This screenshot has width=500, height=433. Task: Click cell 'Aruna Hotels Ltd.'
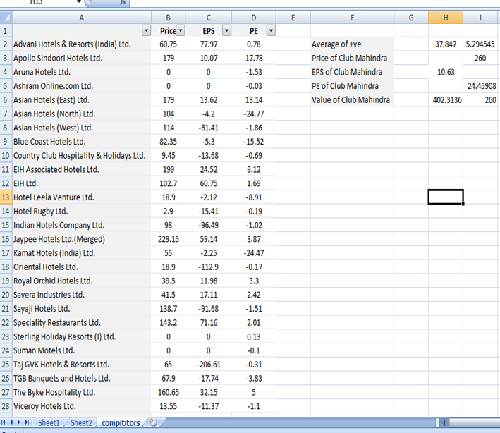pyautogui.click(x=82, y=72)
